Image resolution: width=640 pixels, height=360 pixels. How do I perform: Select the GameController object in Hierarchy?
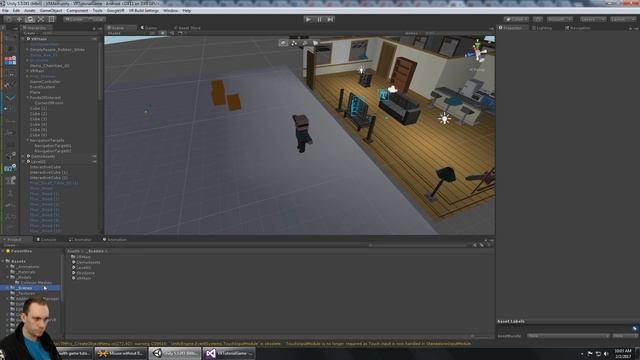pos(45,82)
